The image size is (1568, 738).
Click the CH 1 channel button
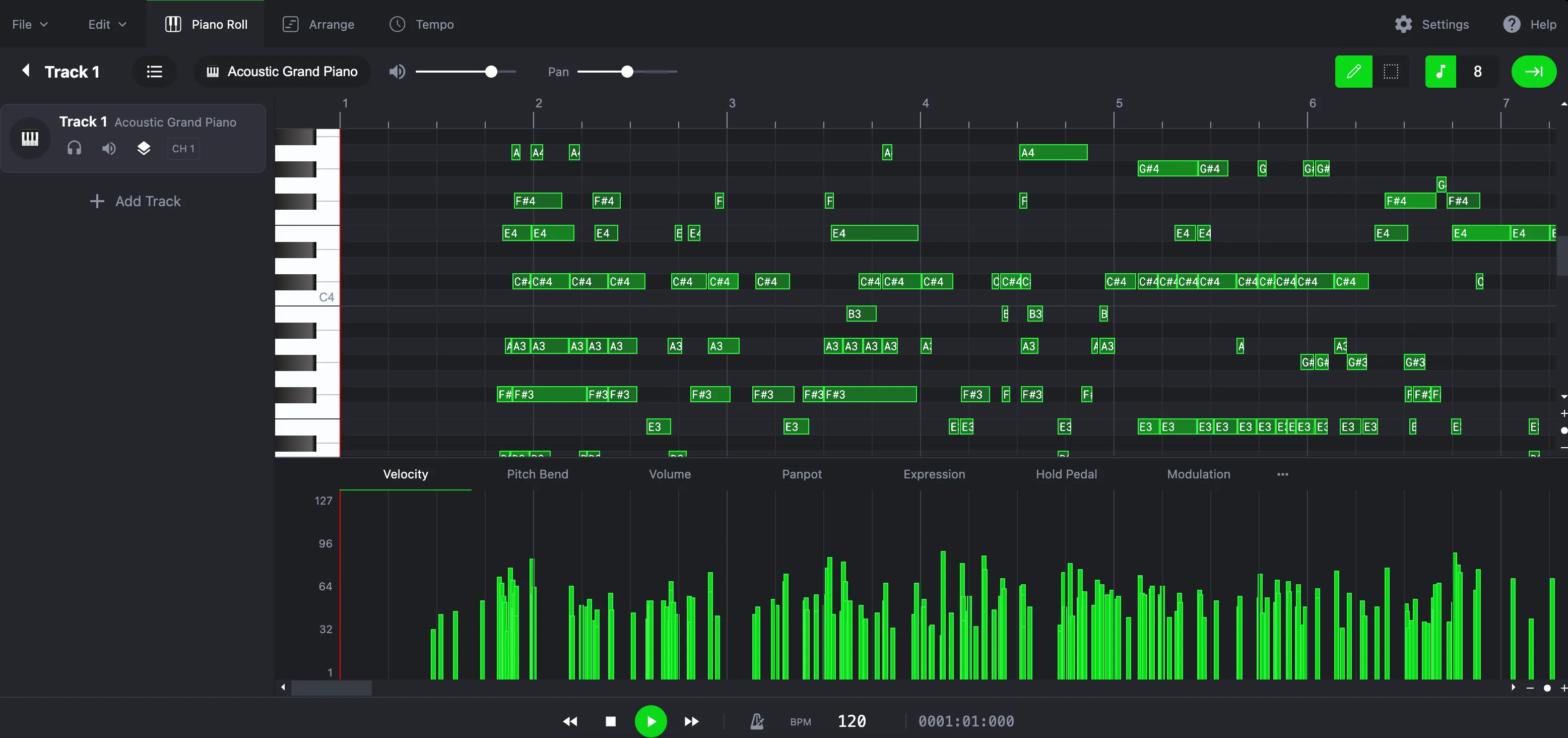coord(182,148)
